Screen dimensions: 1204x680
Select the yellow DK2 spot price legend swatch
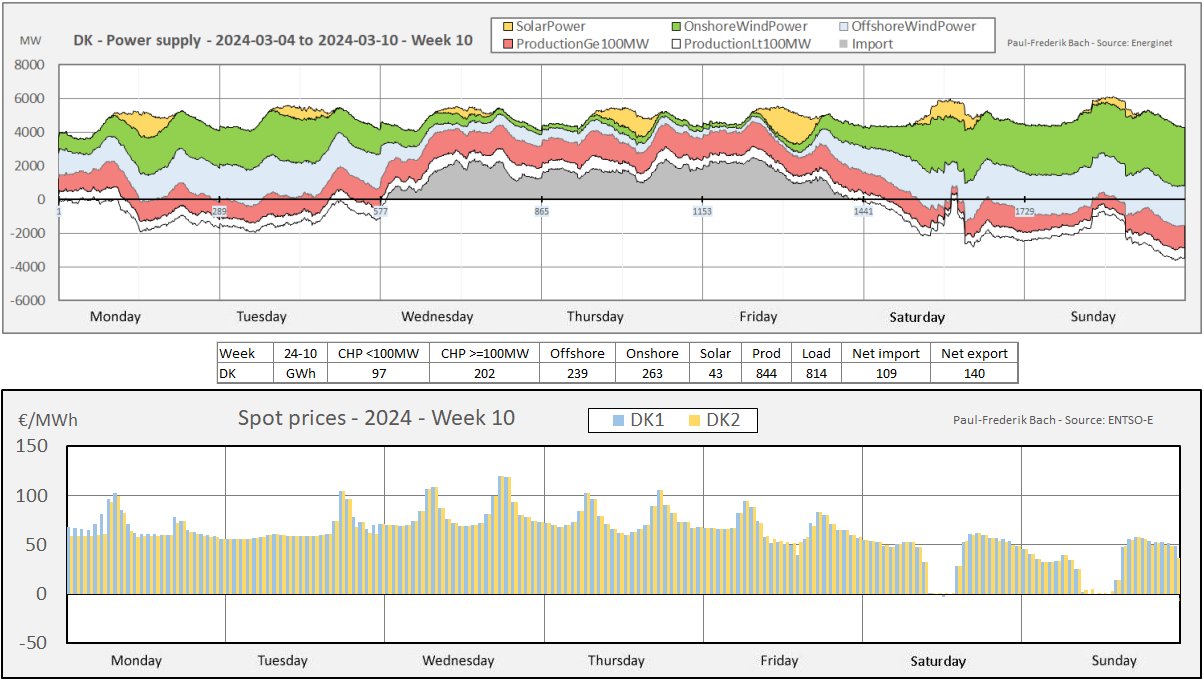[x=691, y=421]
